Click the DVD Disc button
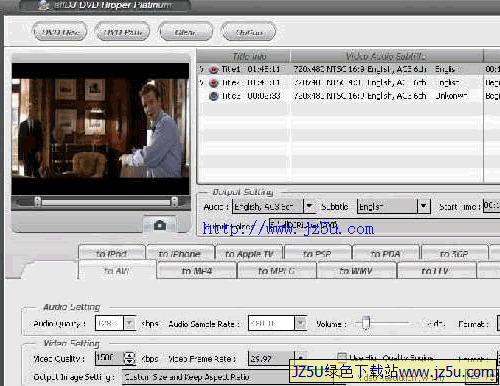This screenshot has width=500, height=386. tap(60, 32)
